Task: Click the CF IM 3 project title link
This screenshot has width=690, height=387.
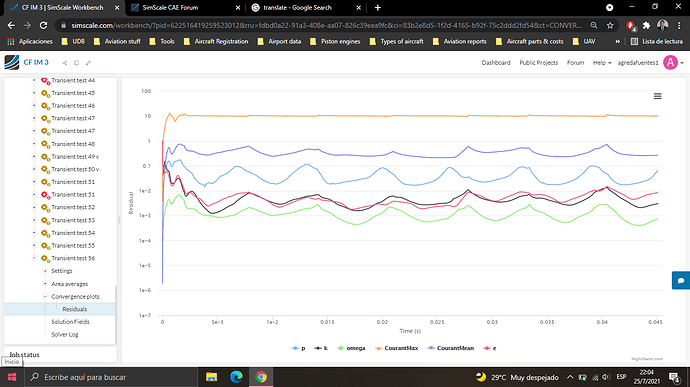Action: 36,63
